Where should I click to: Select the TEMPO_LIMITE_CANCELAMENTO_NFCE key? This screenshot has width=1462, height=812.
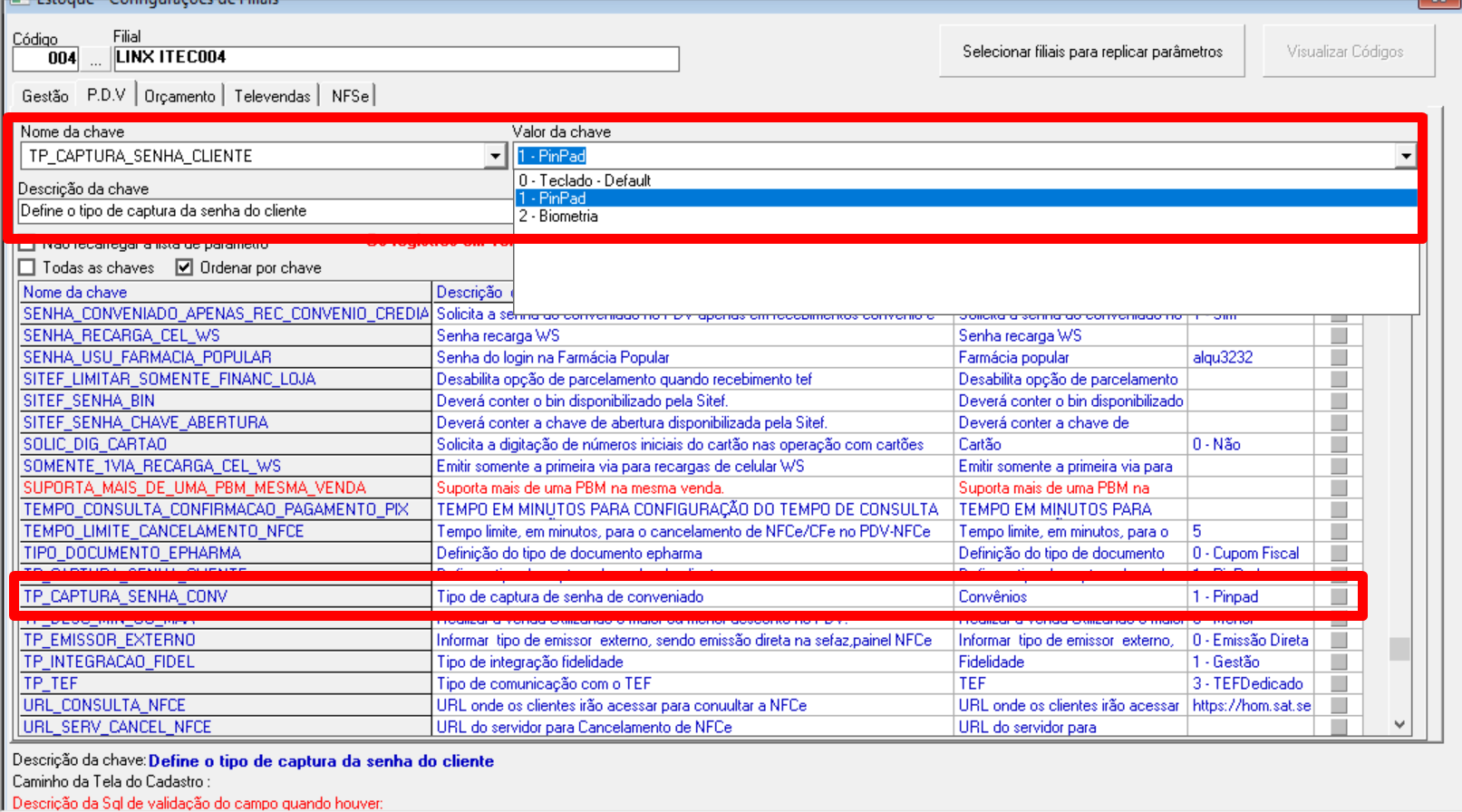click(x=225, y=531)
